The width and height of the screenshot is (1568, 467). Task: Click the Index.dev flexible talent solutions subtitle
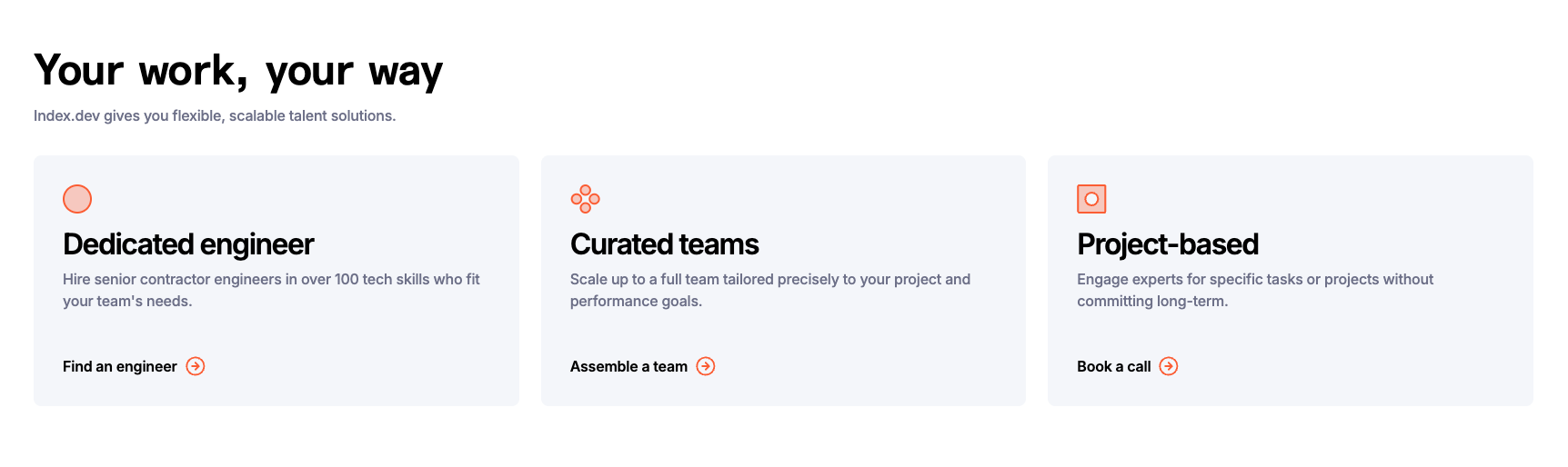click(215, 116)
